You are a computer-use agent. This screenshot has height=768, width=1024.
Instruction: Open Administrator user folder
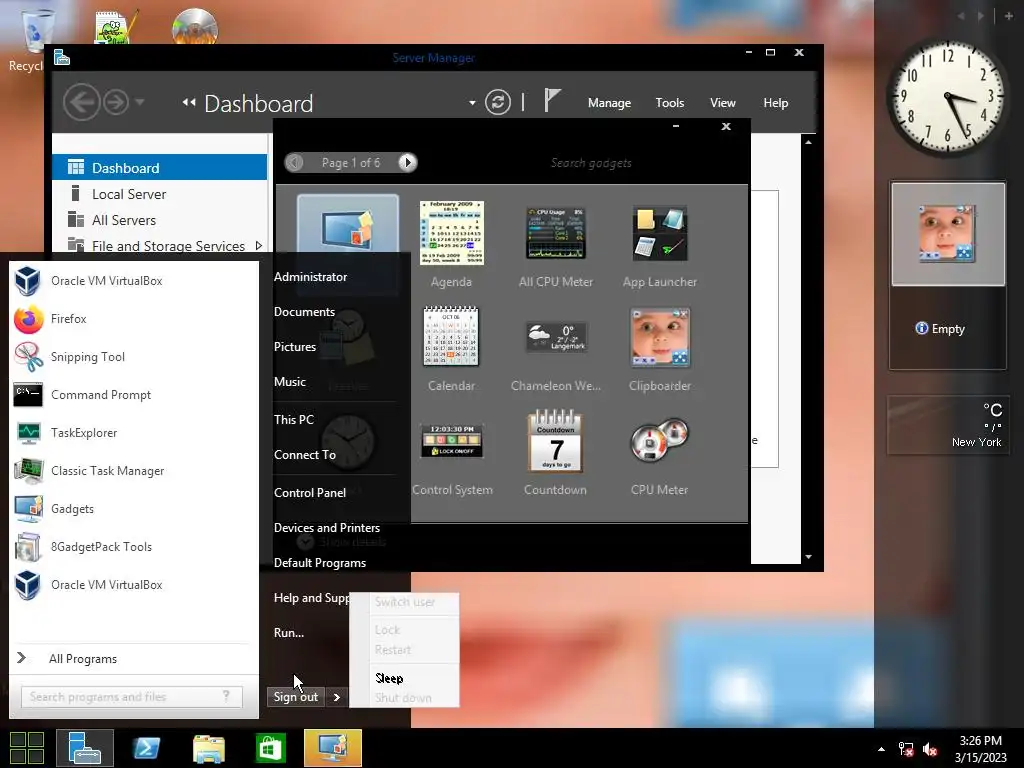point(310,277)
